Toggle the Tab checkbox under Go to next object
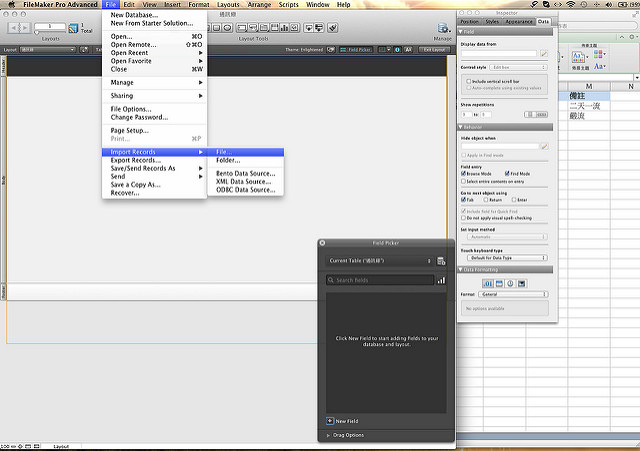This screenshot has height=451, width=640. 463,200
